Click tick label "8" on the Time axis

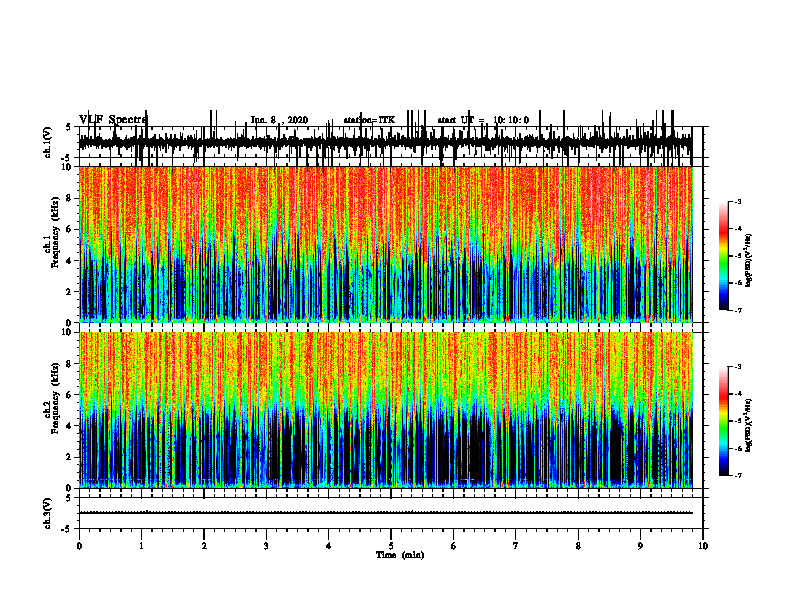pyautogui.click(x=578, y=546)
